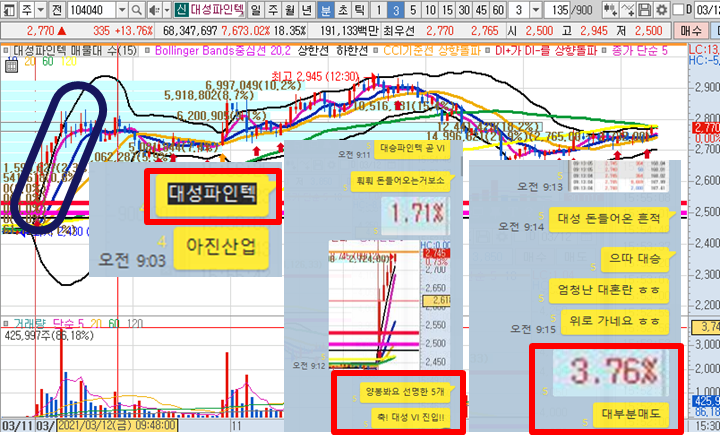
Task: Set interval to 45 minutes
Action: point(482,10)
